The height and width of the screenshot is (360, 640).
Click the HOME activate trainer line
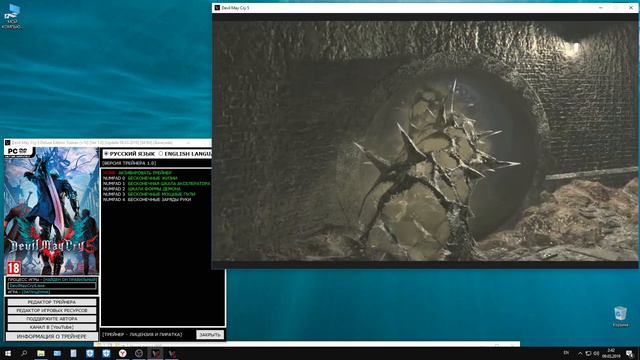point(137,173)
